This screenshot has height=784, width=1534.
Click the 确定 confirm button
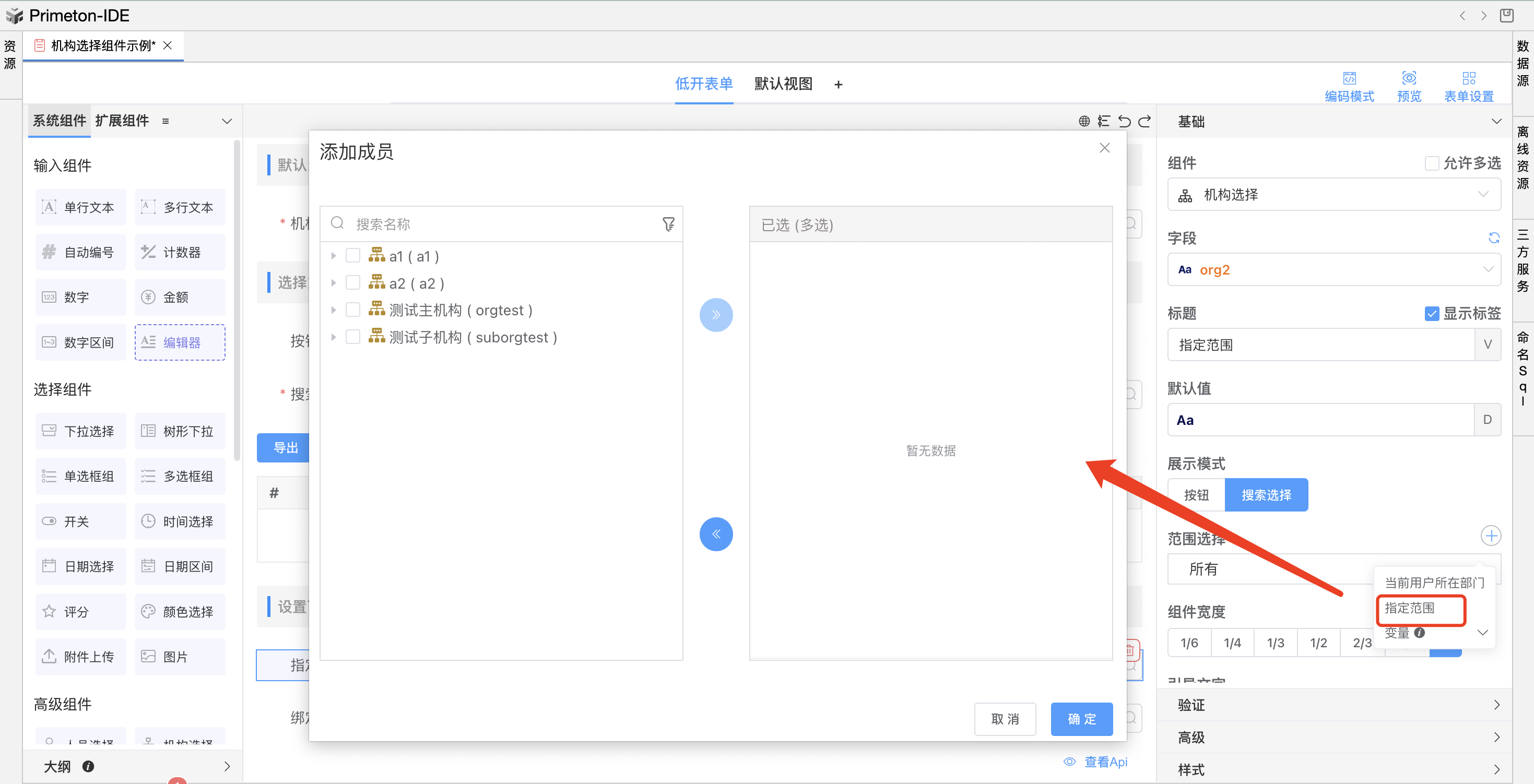(1081, 719)
